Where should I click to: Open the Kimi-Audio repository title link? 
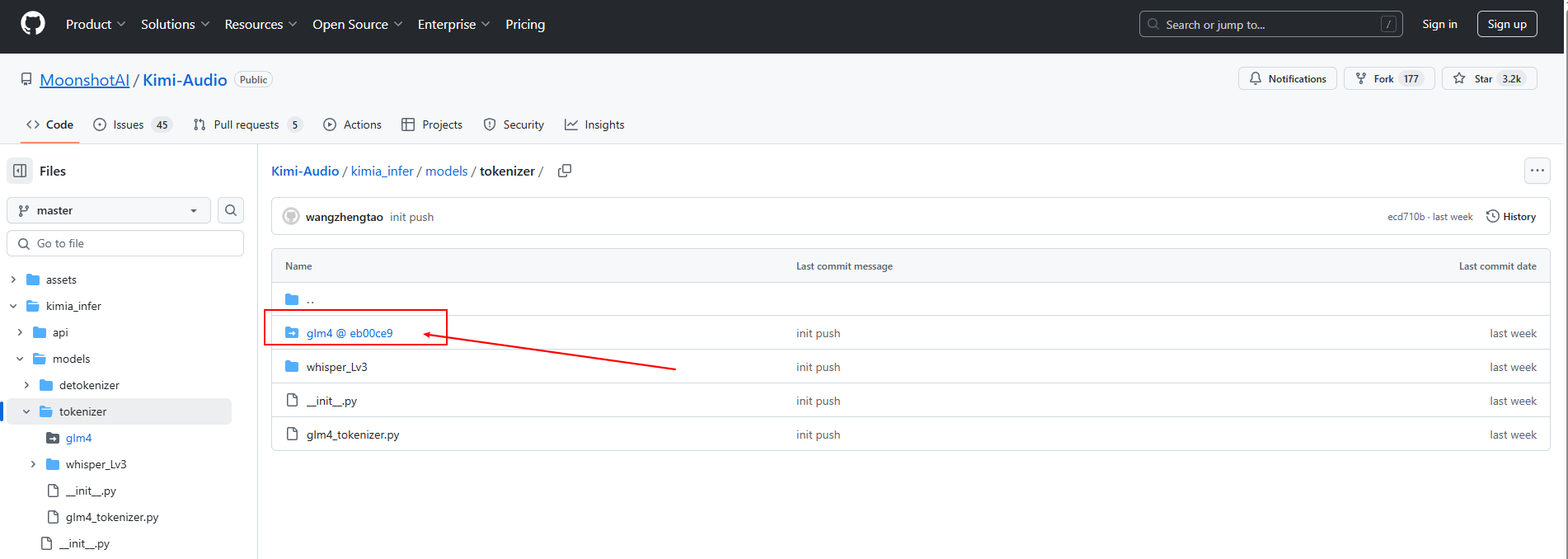(185, 80)
